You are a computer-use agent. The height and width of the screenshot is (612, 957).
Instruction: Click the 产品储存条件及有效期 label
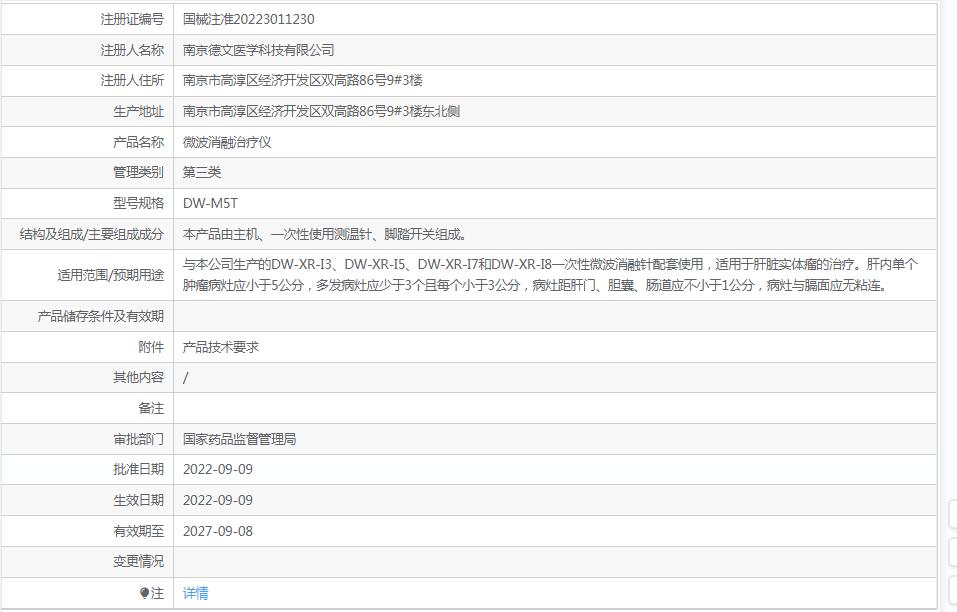point(101,316)
